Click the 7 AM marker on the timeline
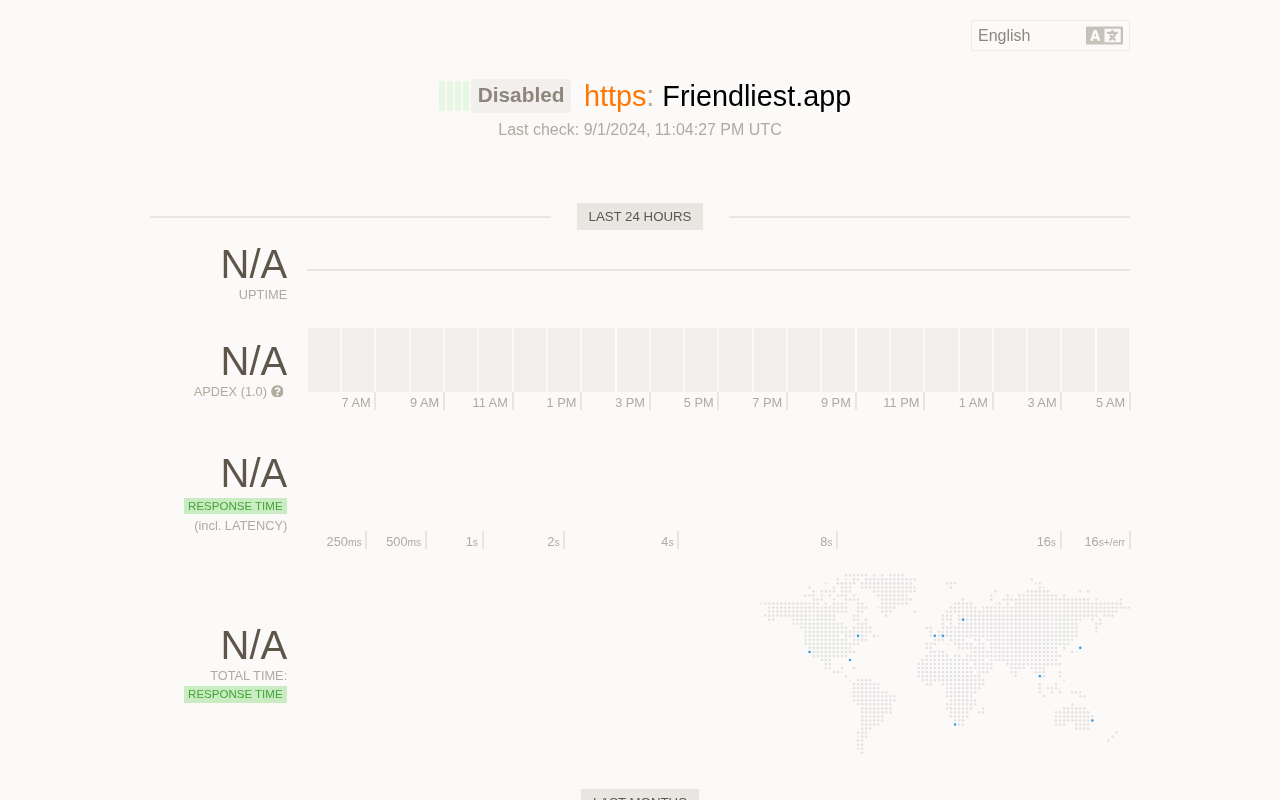This screenshot has width=1280, height=800. click(x=356, y=403)
